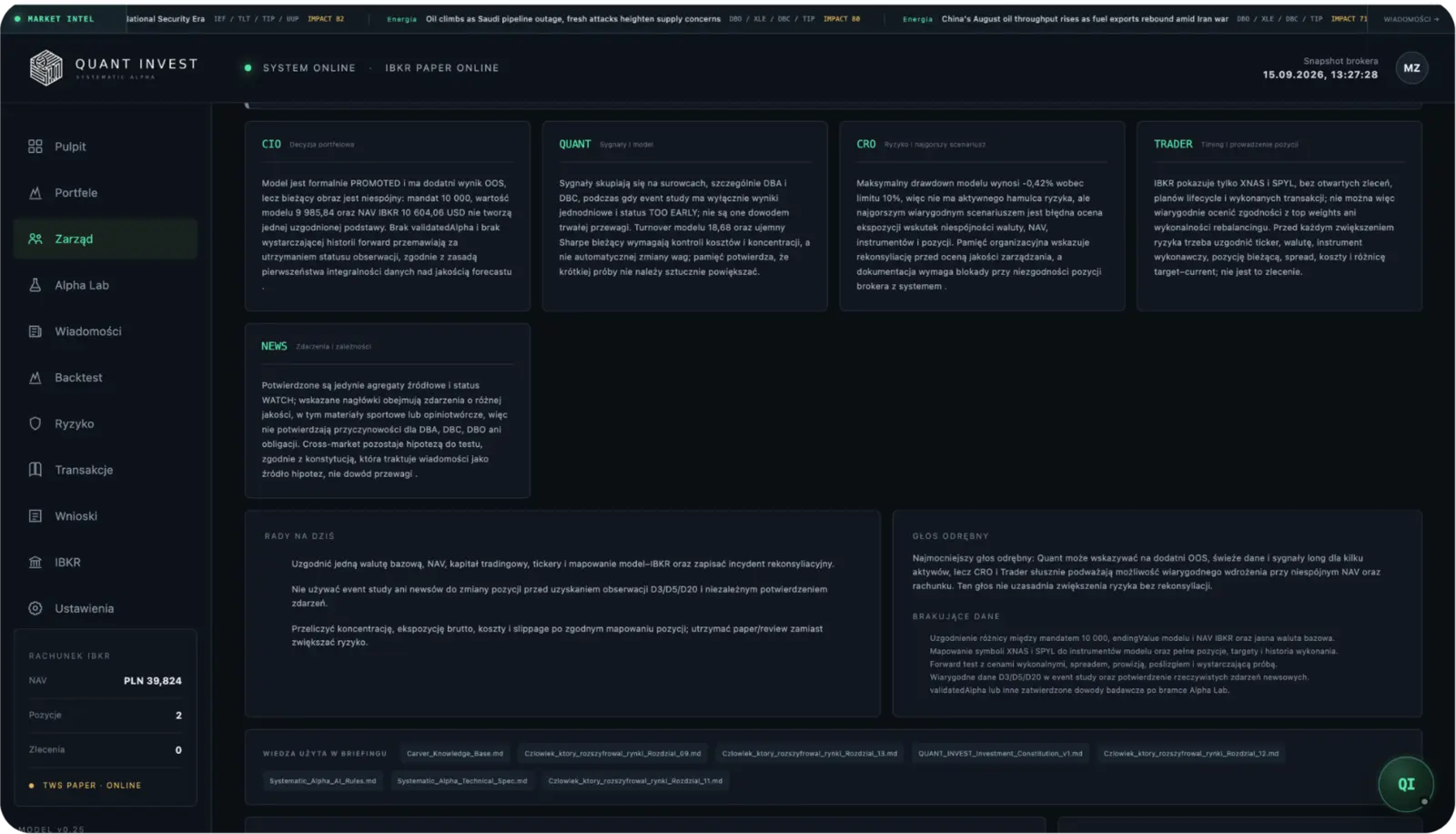Viewport: 1456px width, 834px height.
Task: Open the Pulpit dashboard icon
Action: click(35, 147)
